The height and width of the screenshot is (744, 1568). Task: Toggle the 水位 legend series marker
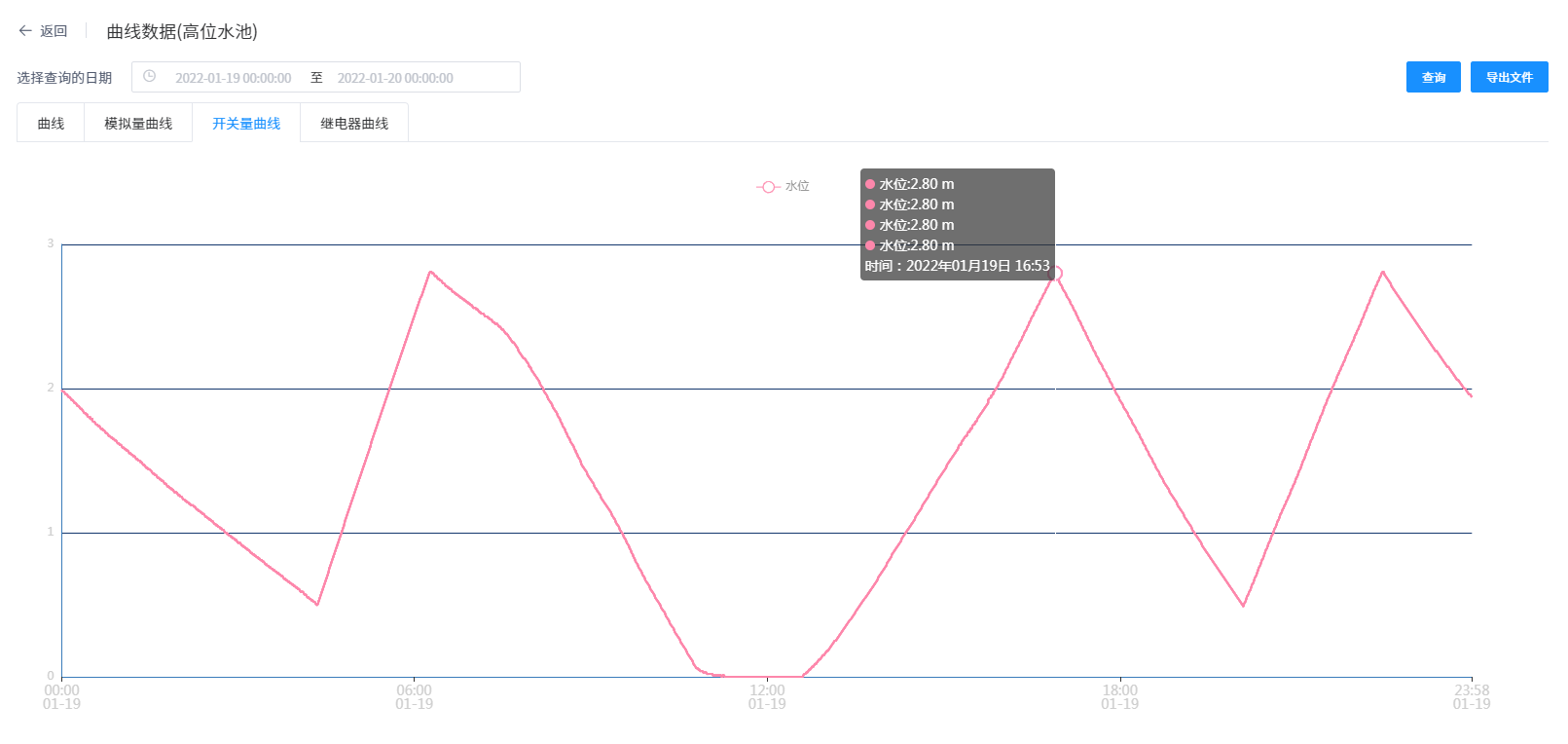click(x=768, y=186)
